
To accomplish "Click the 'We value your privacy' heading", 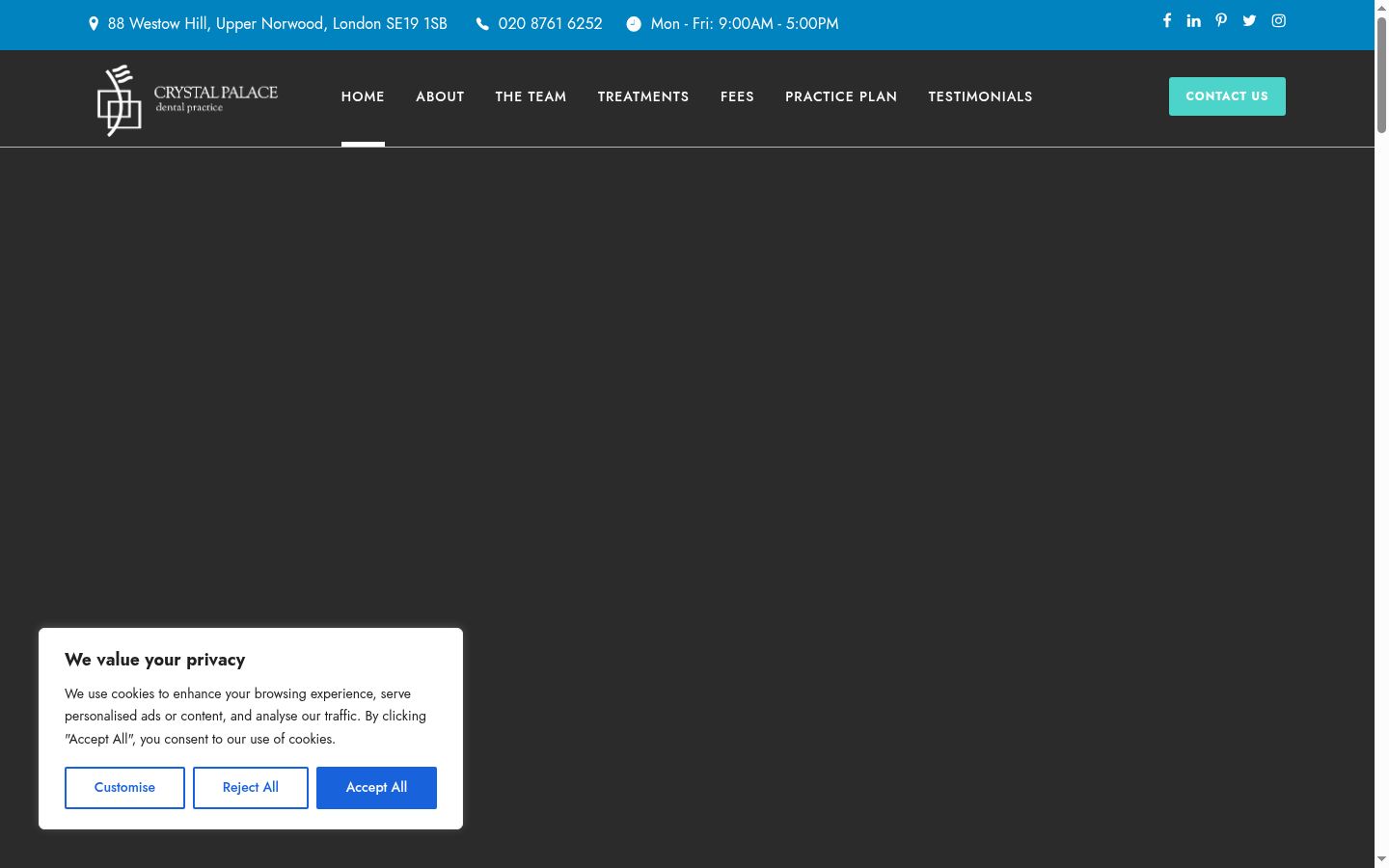I will 155,660.
